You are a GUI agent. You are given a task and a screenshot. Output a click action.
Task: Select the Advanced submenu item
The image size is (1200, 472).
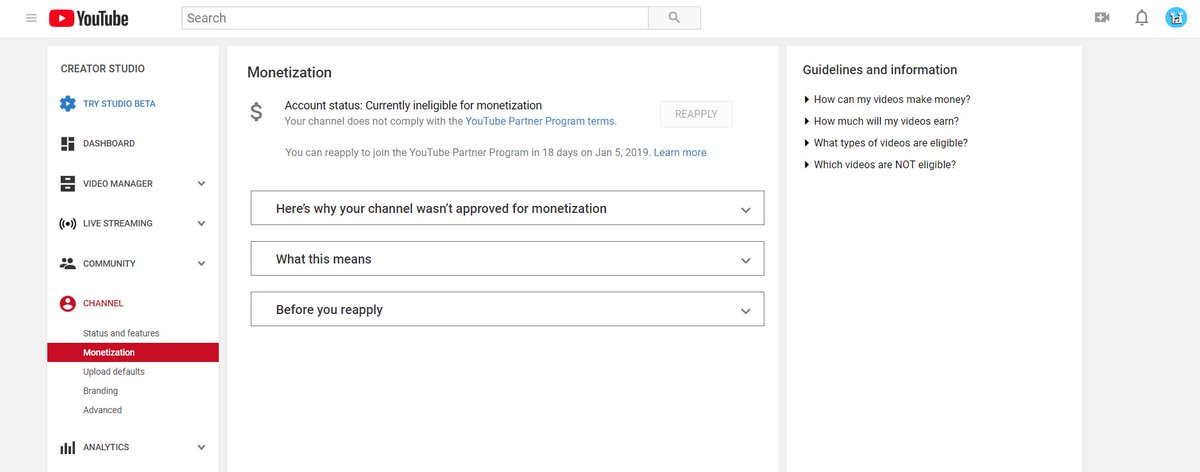(x=102, y=410)
